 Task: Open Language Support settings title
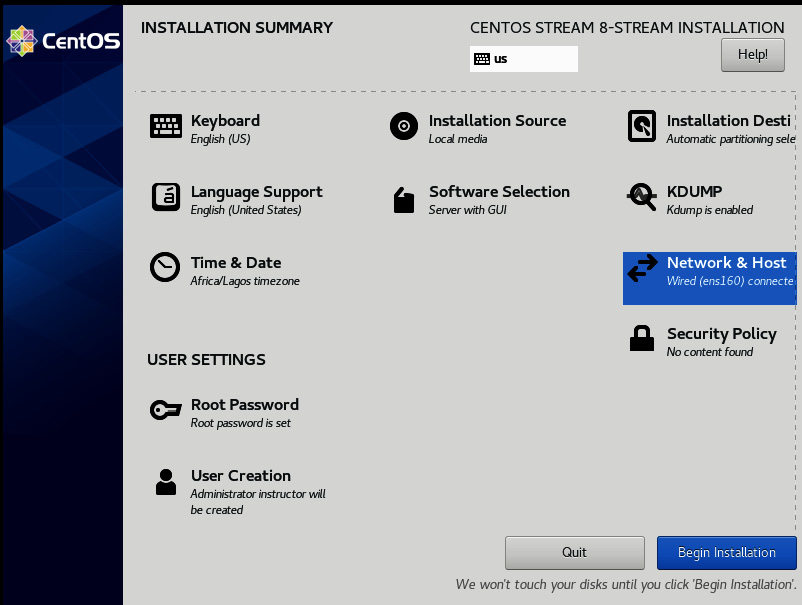coord(256,192)
